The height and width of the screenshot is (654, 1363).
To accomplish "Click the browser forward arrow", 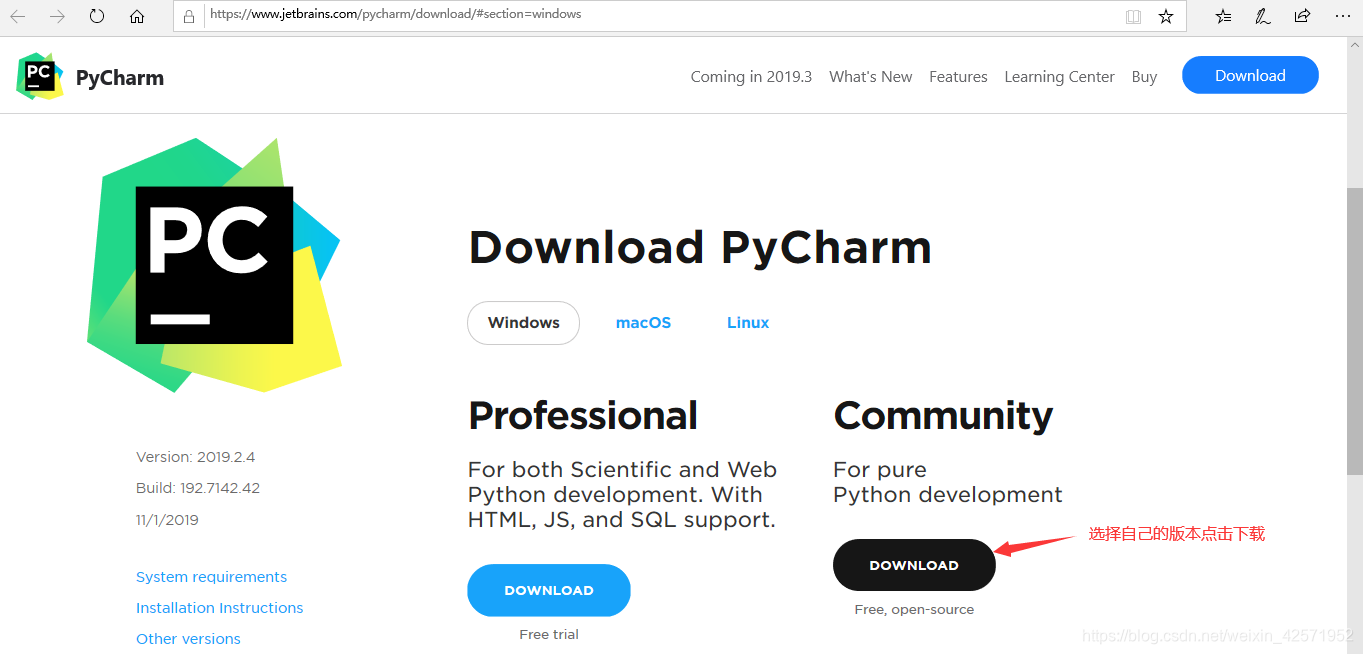I will (57, 16).
